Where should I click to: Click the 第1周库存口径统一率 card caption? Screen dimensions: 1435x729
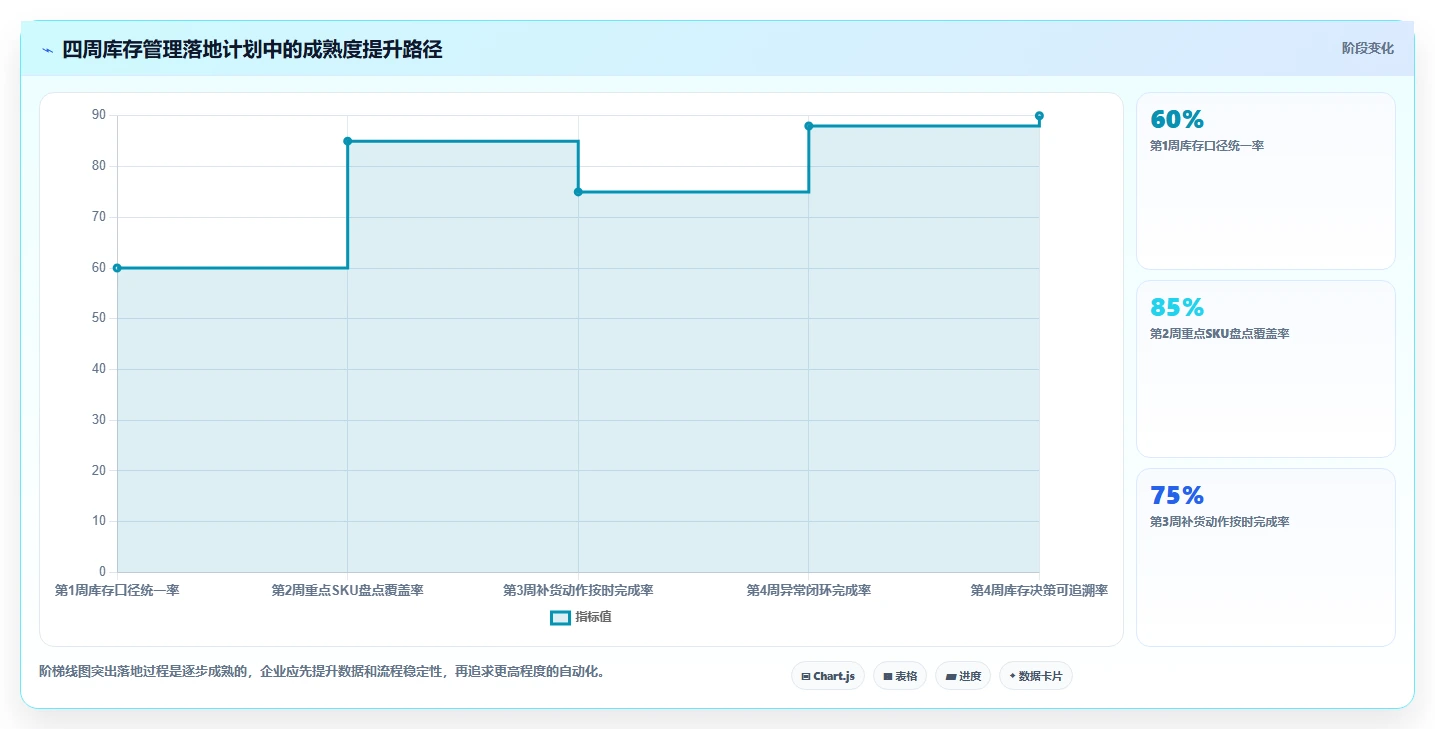1207,146
